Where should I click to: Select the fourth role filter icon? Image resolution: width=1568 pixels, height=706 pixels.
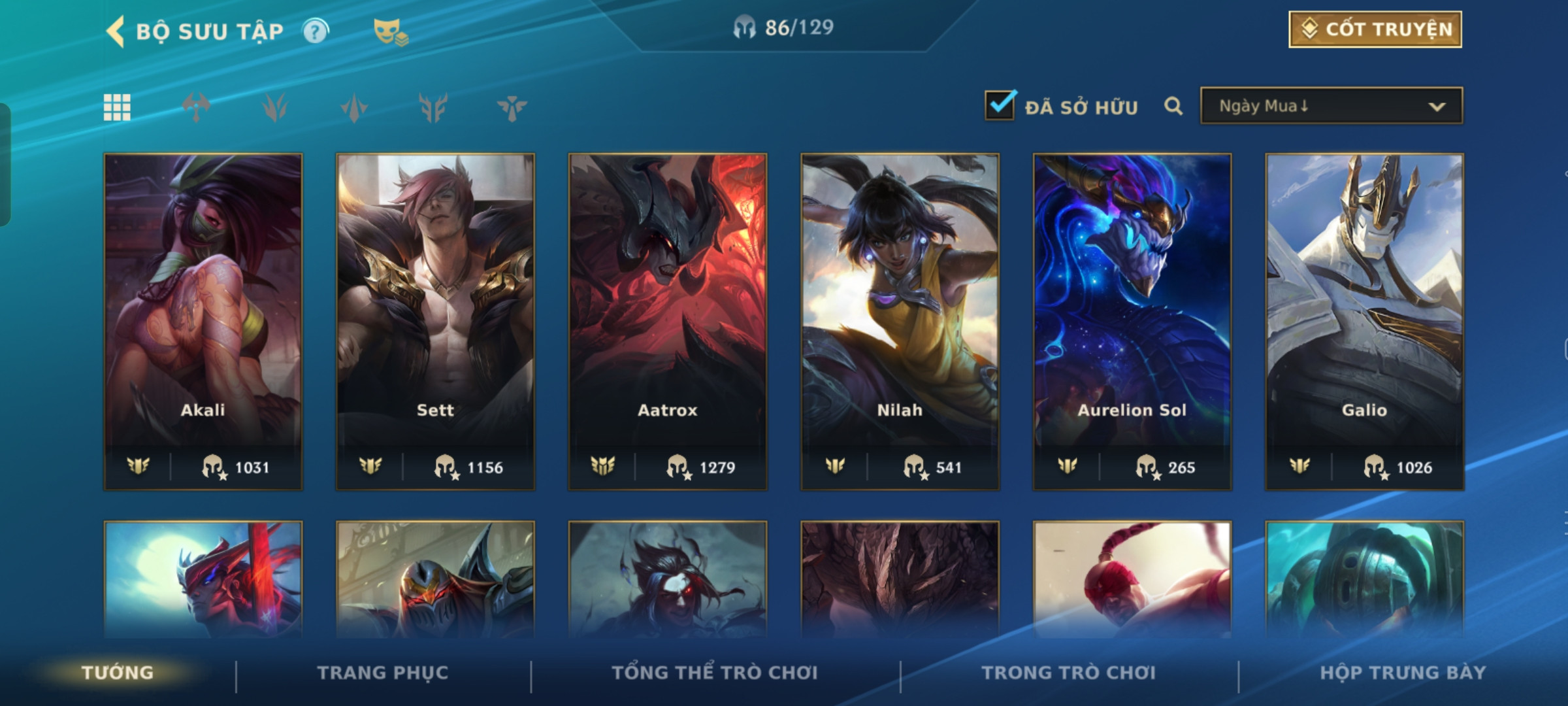click(x=433, y=107)
